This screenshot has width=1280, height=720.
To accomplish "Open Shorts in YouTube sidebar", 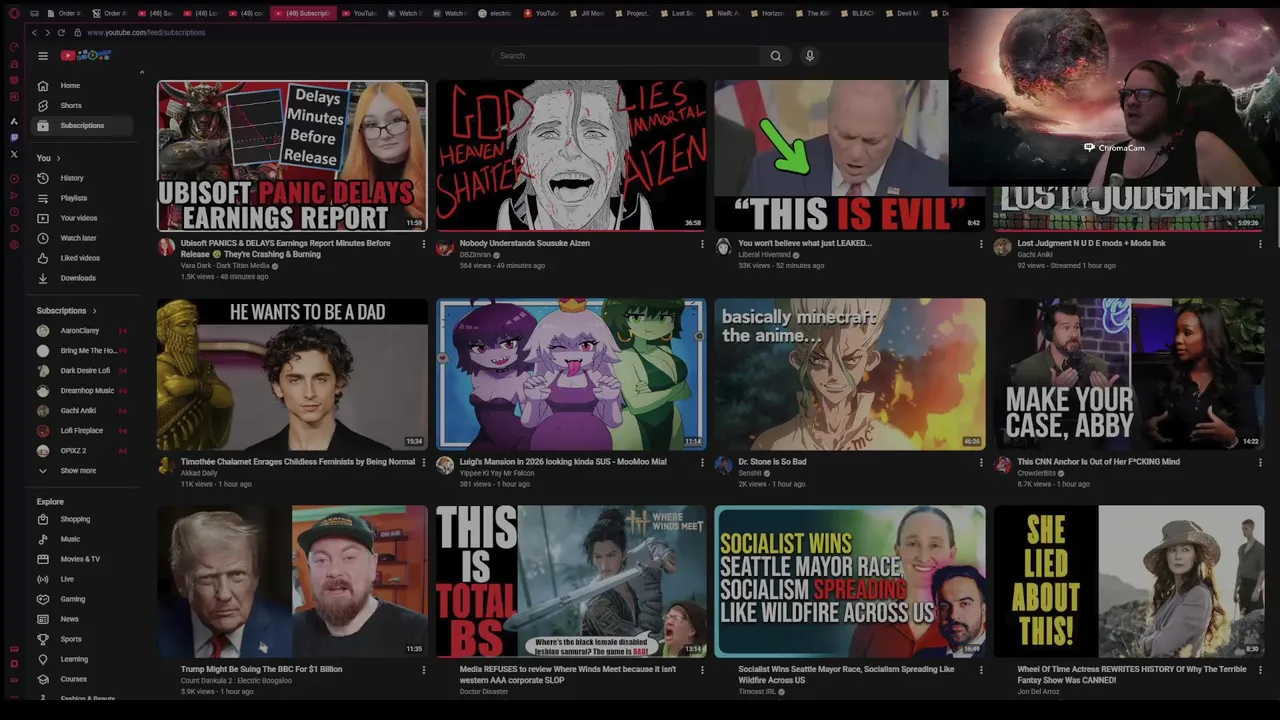I will [83, 106].
